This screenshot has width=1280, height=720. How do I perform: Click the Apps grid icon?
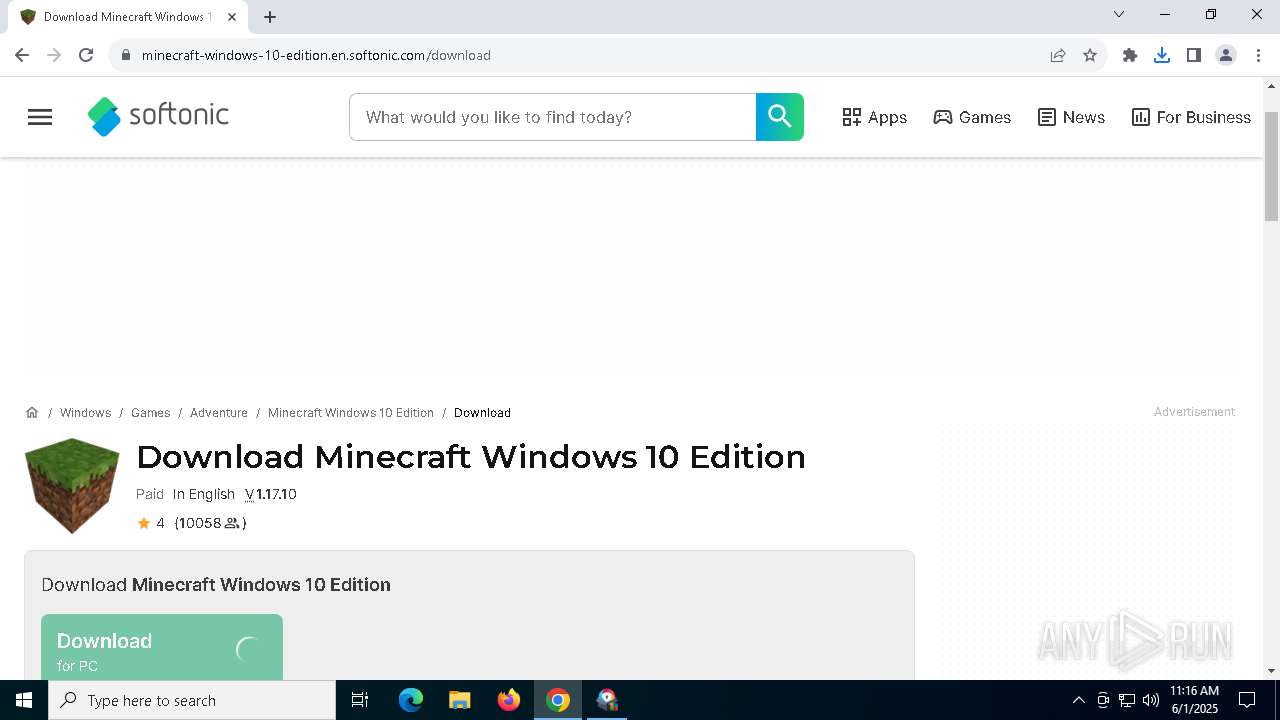point(851,117)
